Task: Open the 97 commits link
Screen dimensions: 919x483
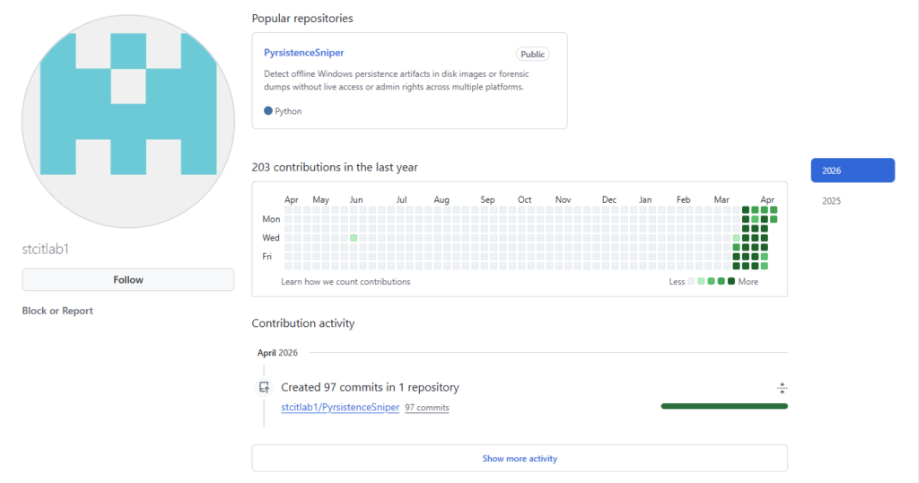Action: 427,408
